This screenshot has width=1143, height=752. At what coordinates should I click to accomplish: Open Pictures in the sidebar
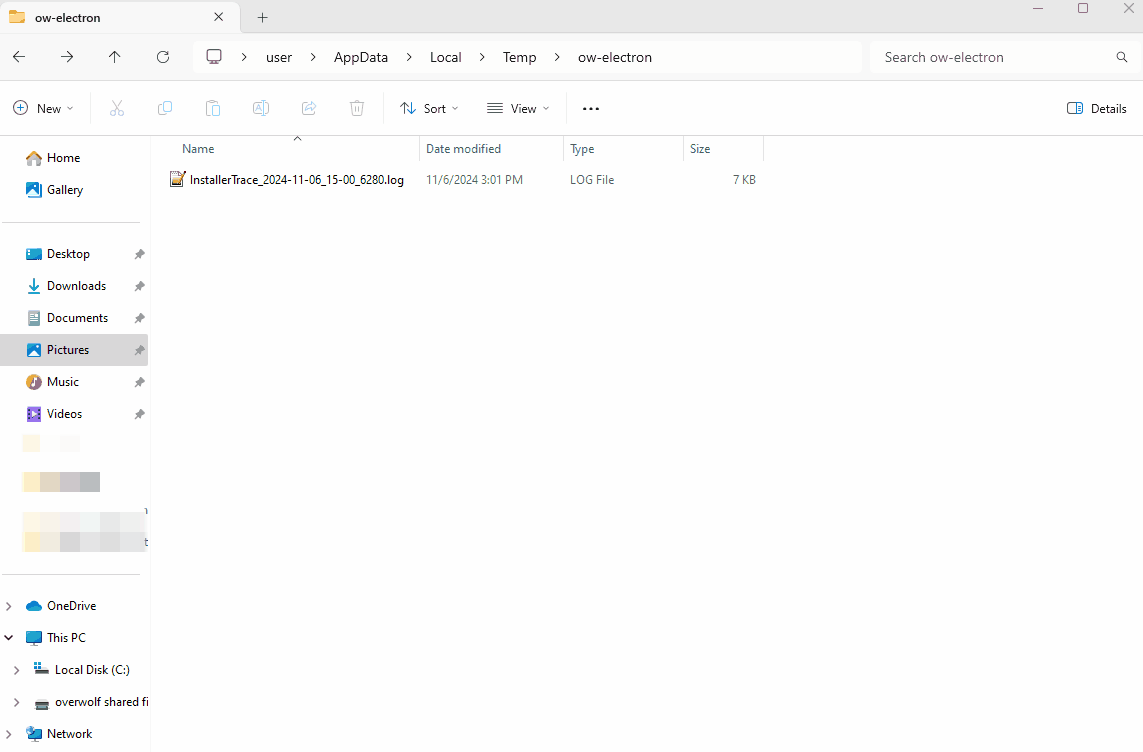tap(74, 350)
